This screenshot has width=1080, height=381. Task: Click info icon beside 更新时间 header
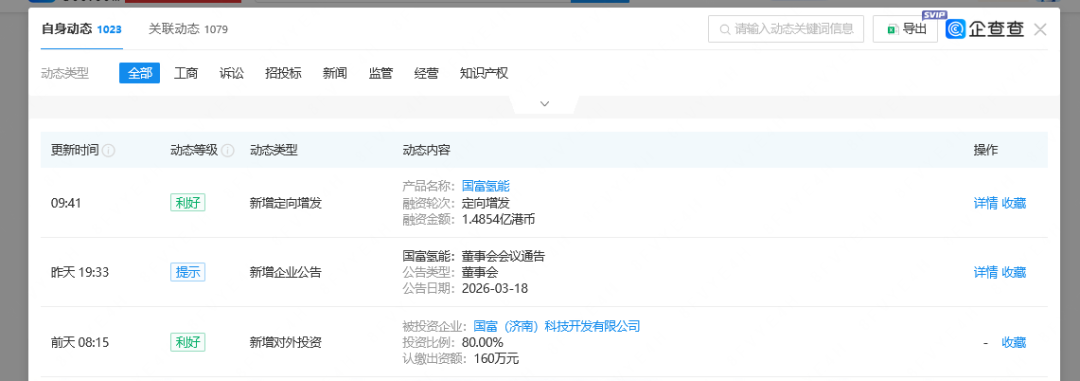(109, 150)
